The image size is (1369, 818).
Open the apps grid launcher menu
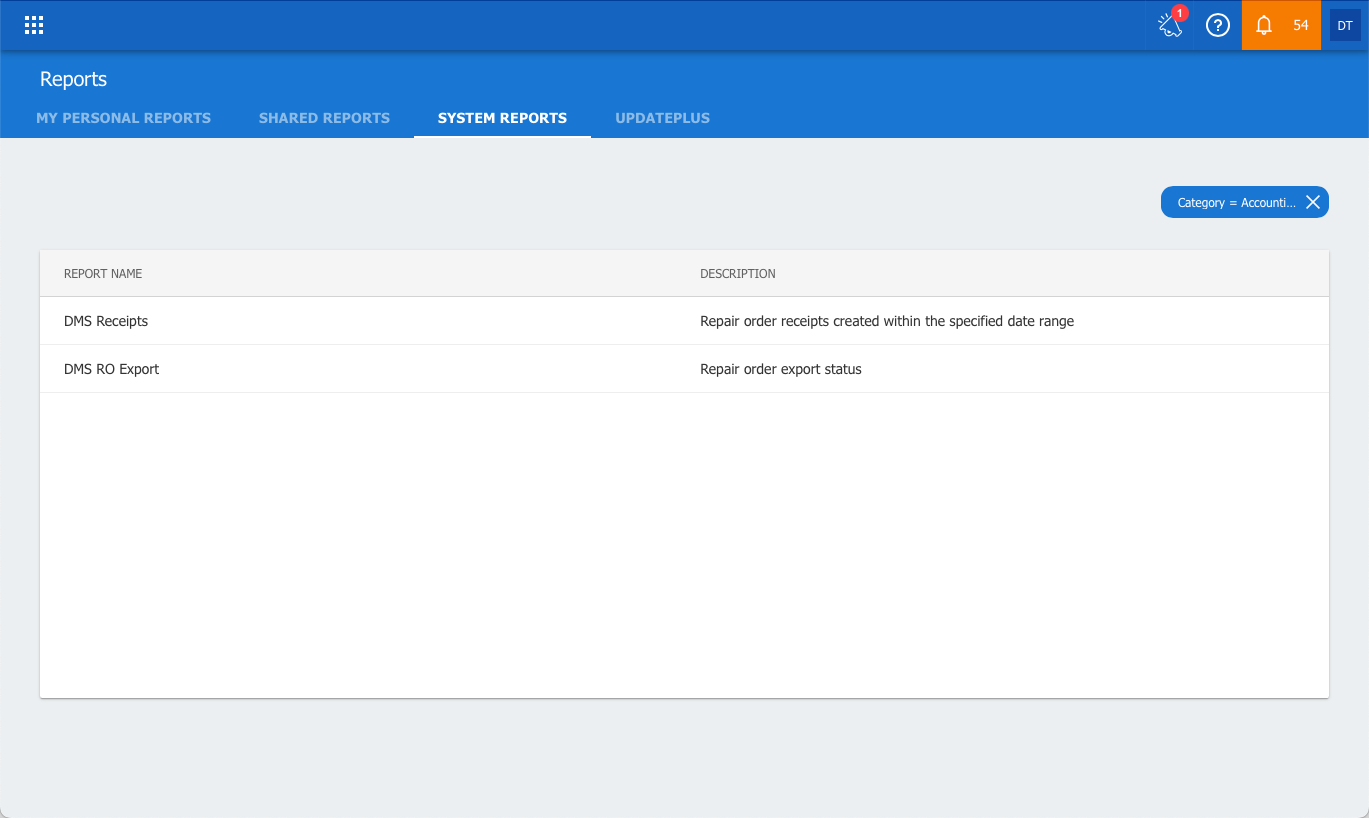click(x=34, y=26)
